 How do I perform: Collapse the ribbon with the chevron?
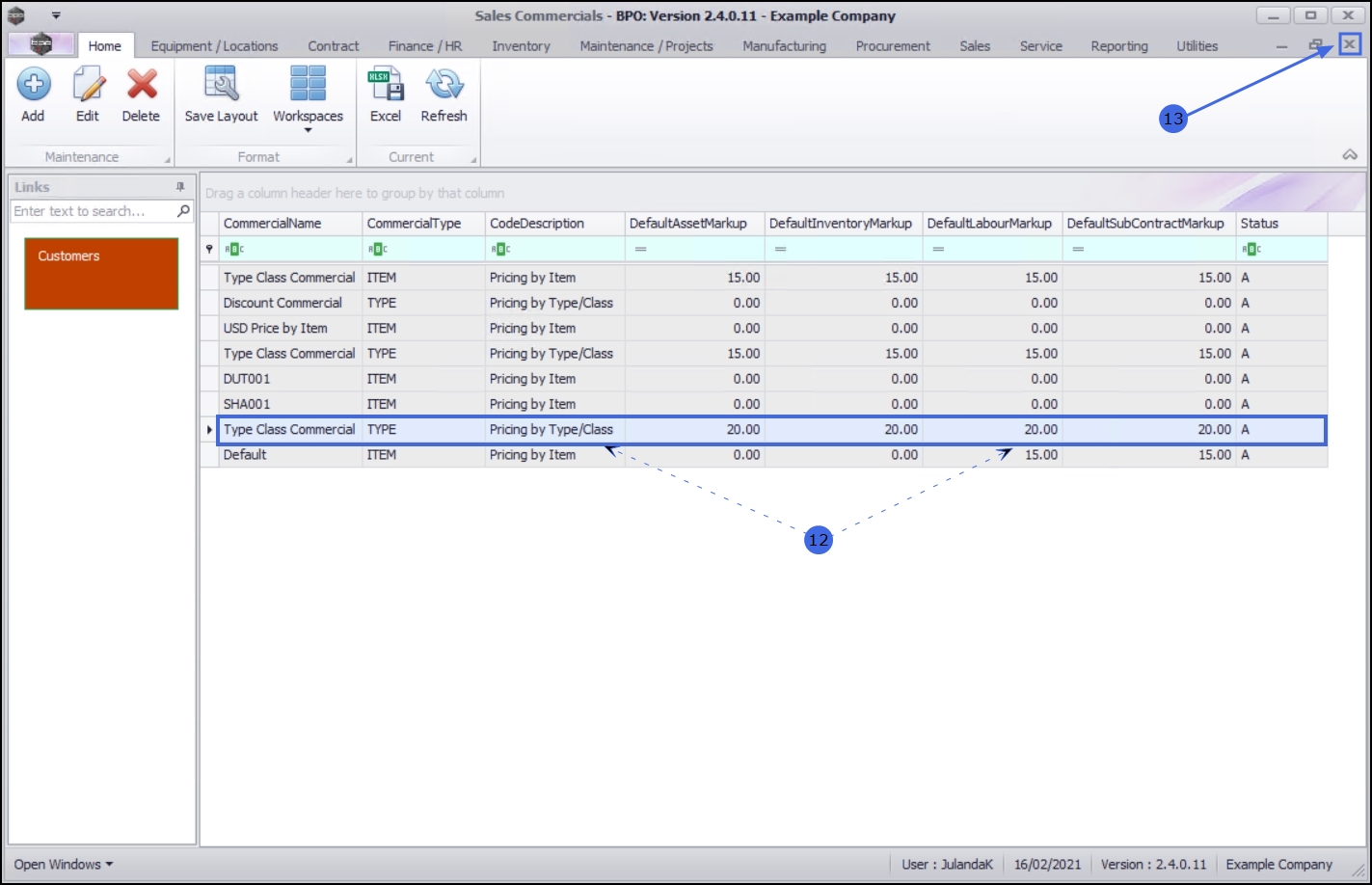coord(1349,155)
